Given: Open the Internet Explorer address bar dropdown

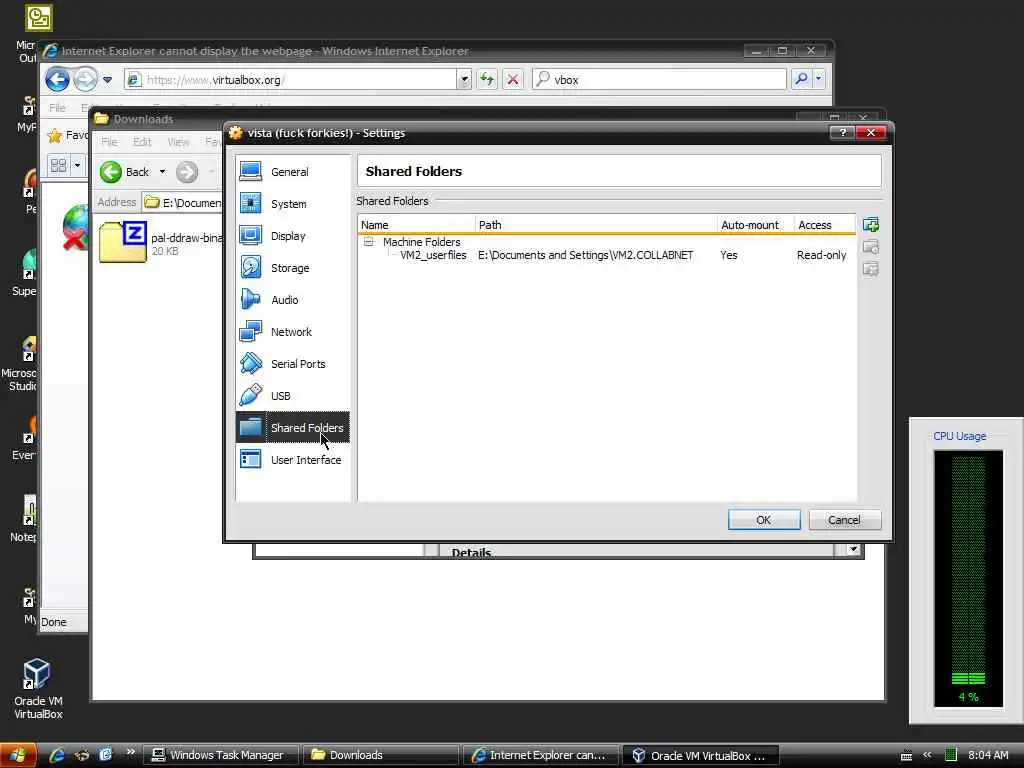Looking at the screenshot, I should tap(464, 80).
